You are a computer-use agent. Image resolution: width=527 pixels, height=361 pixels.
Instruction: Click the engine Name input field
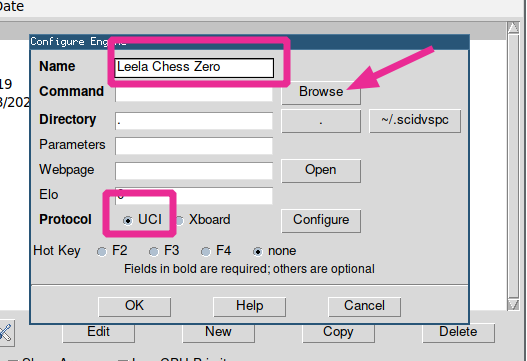[194, 68]
